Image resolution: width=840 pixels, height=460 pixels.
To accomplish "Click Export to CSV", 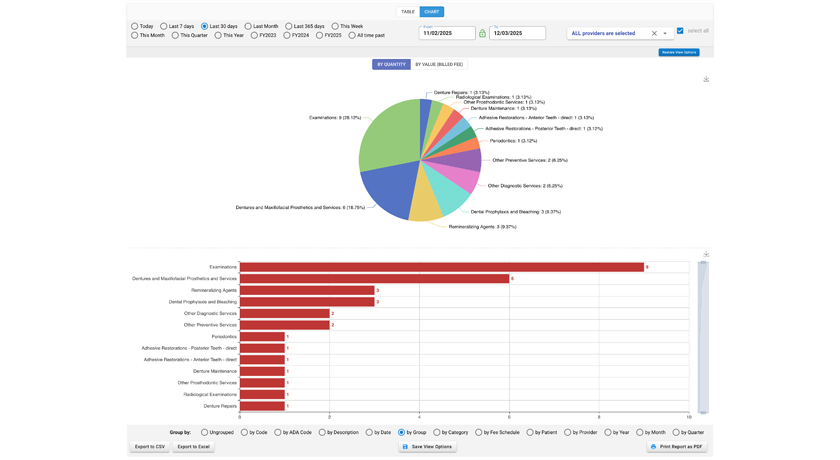I will (149, 447).
